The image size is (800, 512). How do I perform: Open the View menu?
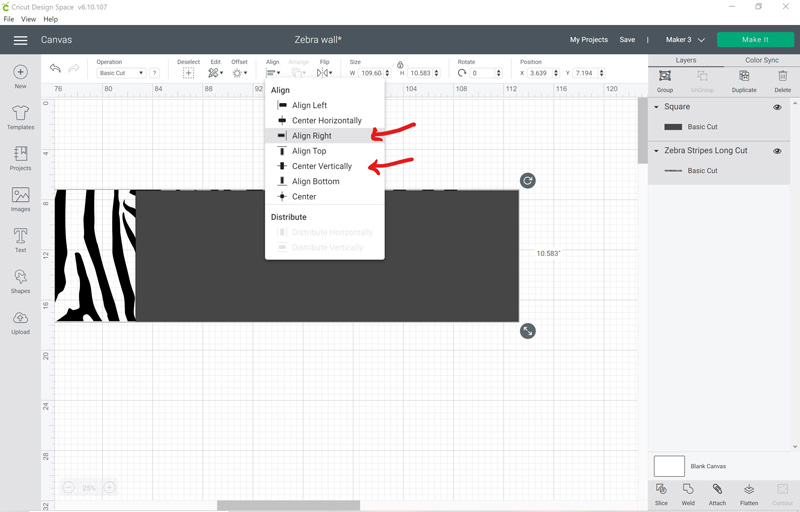tap(28, 19)
